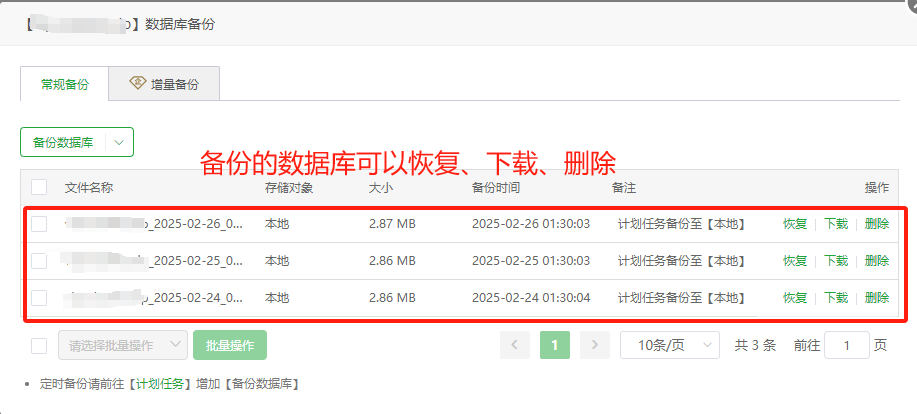Download the 2025-02-26 backup via 下载
This screenshot has width=917, height=414.
point(836,224)
